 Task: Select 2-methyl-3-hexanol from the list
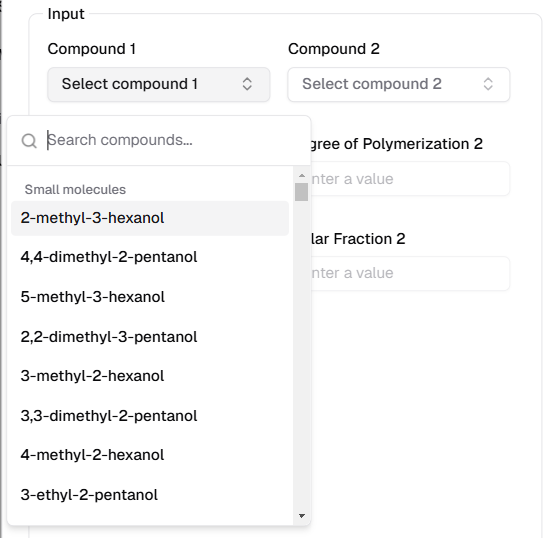pyautogui.click(x=150, y=218)
